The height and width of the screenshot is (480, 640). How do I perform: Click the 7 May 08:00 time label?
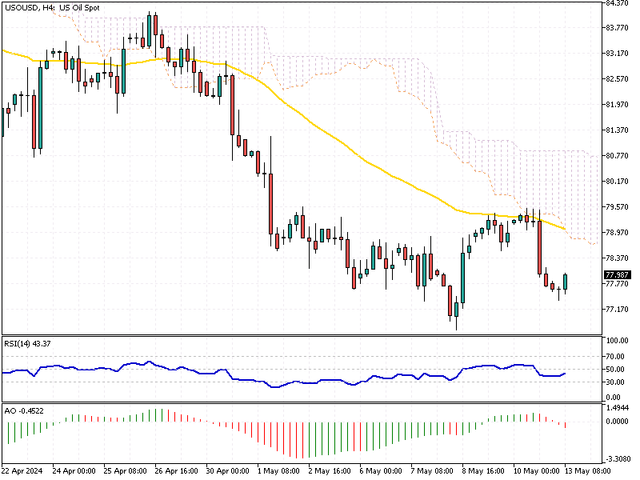pyautogui.click(x=432, y=471)
